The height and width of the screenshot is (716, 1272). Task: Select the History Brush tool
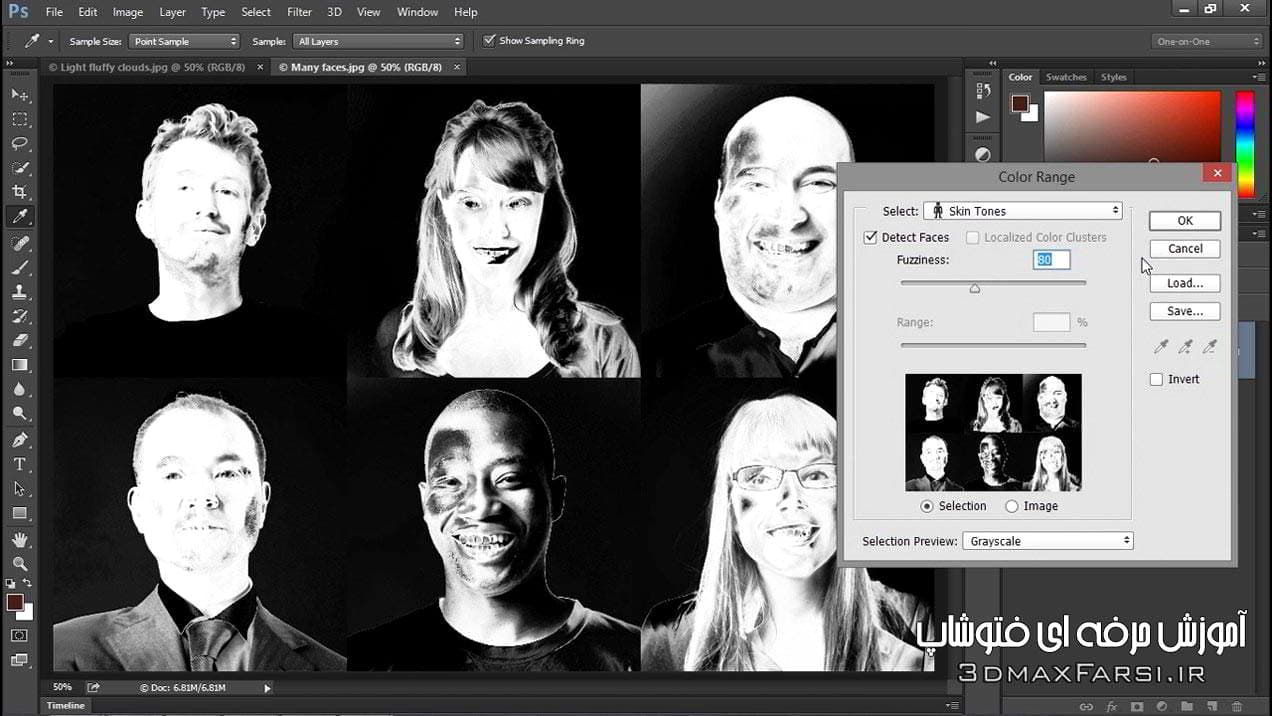click(20, 316)
